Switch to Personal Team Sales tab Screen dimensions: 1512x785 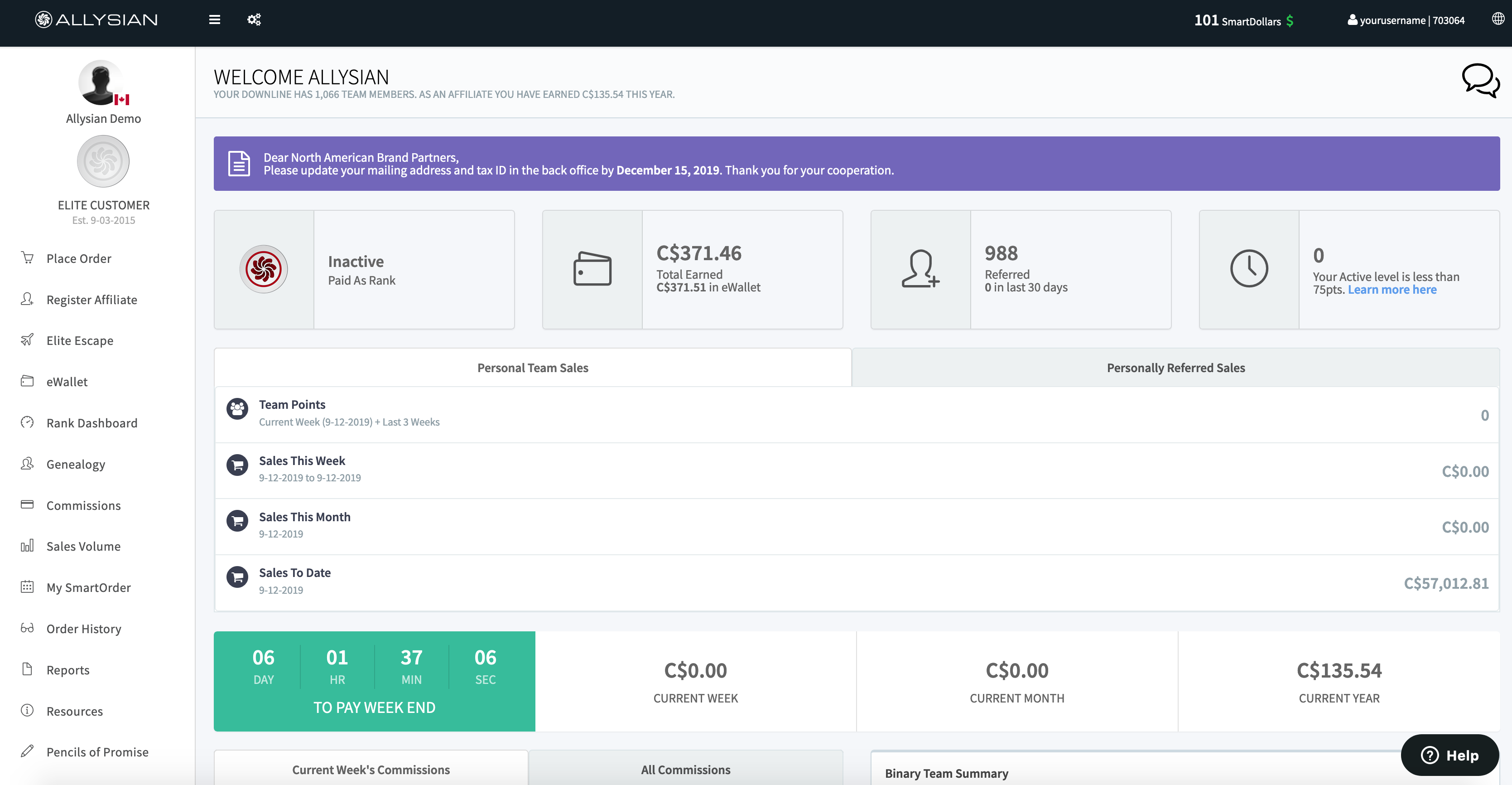click(533, 368)
